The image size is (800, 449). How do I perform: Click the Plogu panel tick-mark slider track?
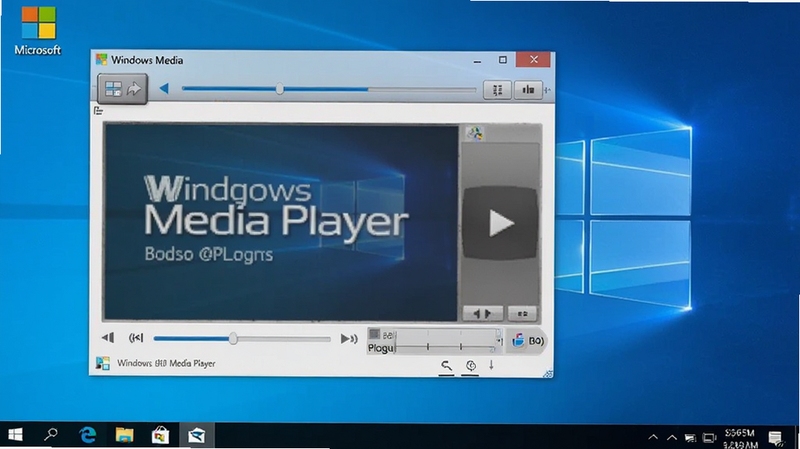(x=445, y=346)
